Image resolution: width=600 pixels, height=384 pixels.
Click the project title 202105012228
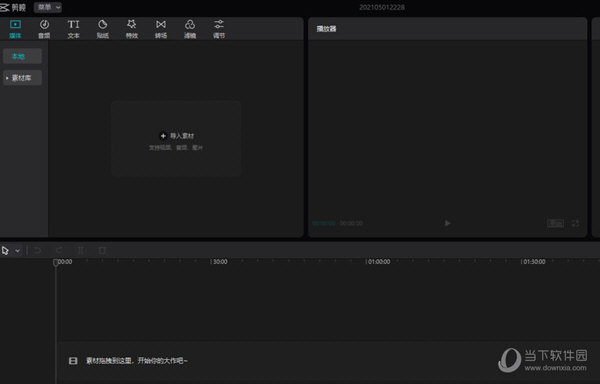(382, 7)
